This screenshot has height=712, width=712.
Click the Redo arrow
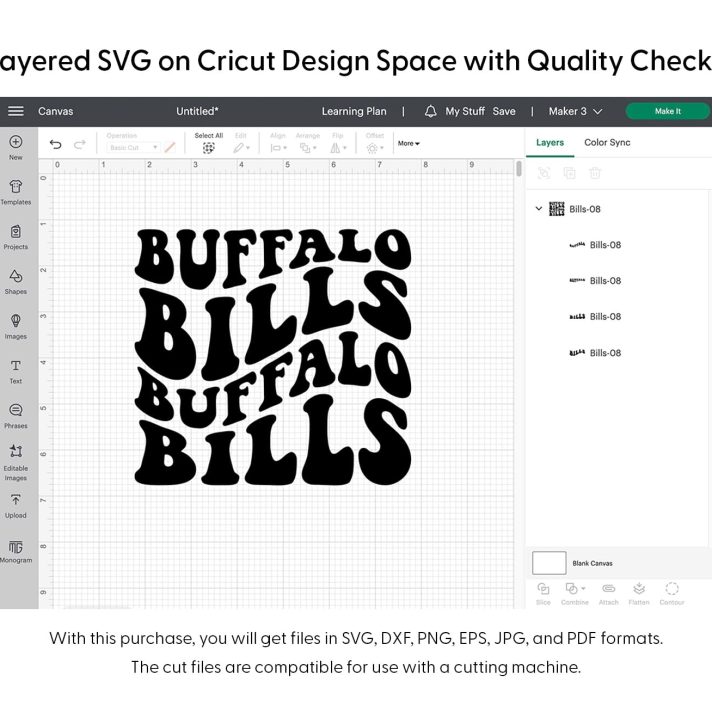tap(80, 144)
